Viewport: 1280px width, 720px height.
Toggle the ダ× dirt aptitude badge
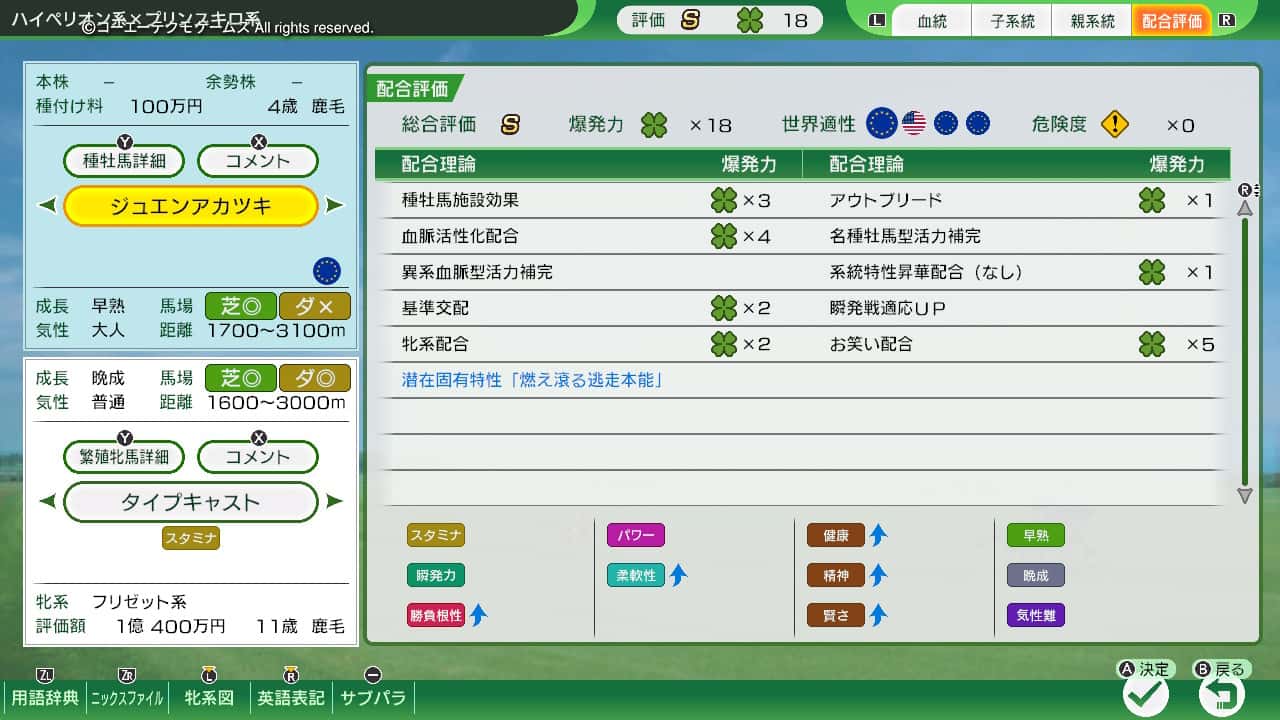(x=315, y=306)
